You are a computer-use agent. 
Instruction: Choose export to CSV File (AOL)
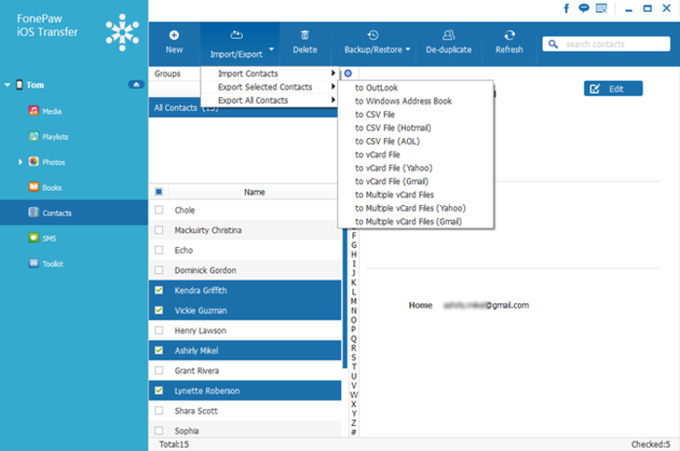tap(415, 141)
